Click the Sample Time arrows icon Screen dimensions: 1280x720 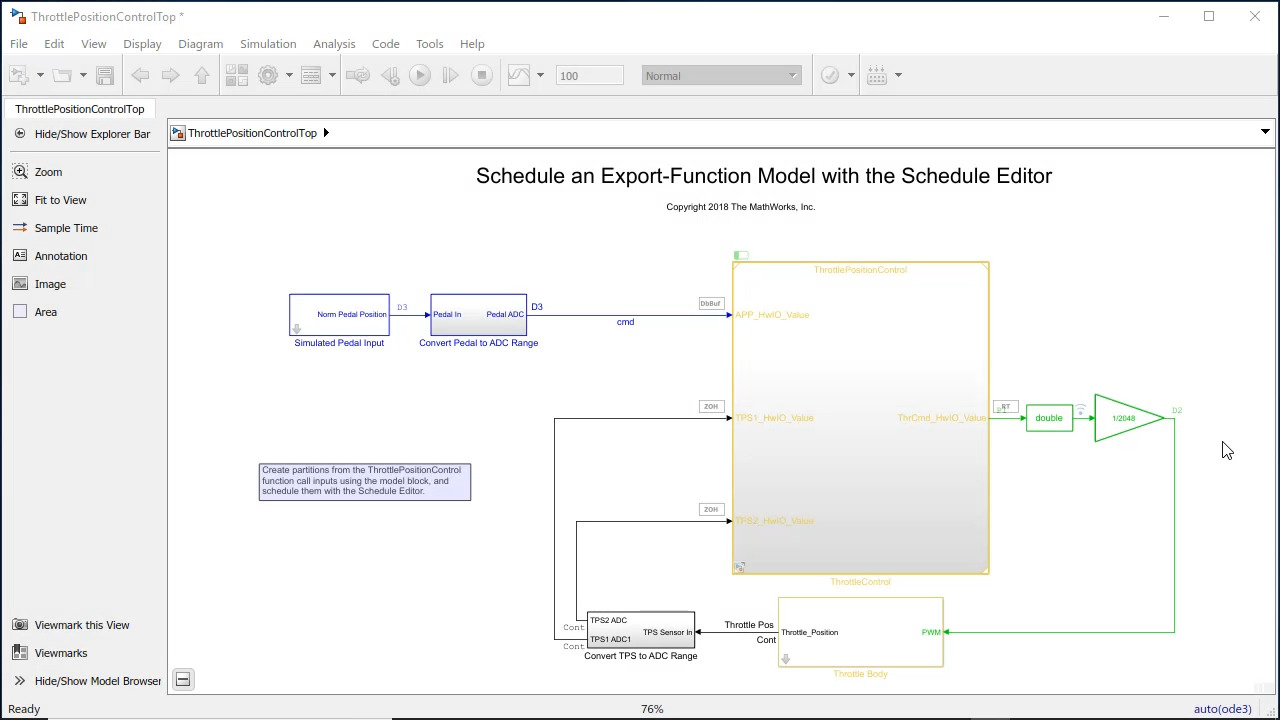[x=20, y=228]
